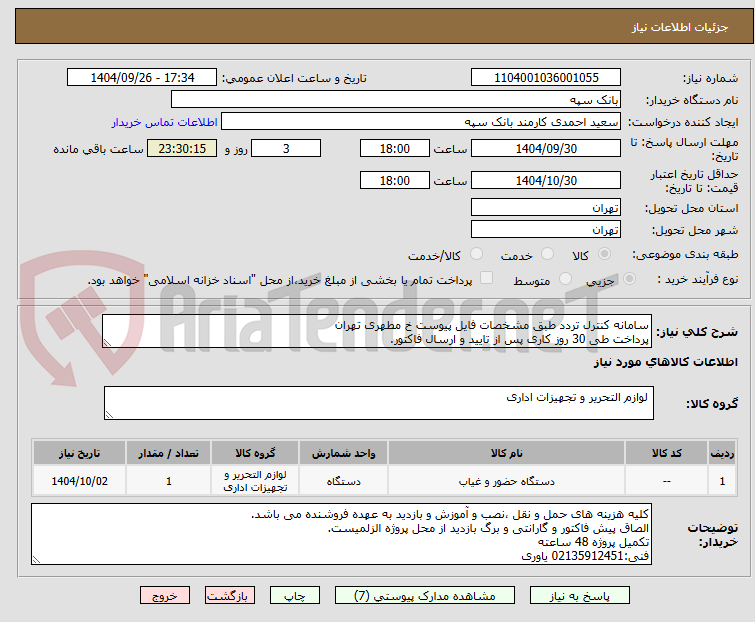
Task: Select the کالا/خدمت radio button
Action: pyautogui.click(x=476, y=253)
